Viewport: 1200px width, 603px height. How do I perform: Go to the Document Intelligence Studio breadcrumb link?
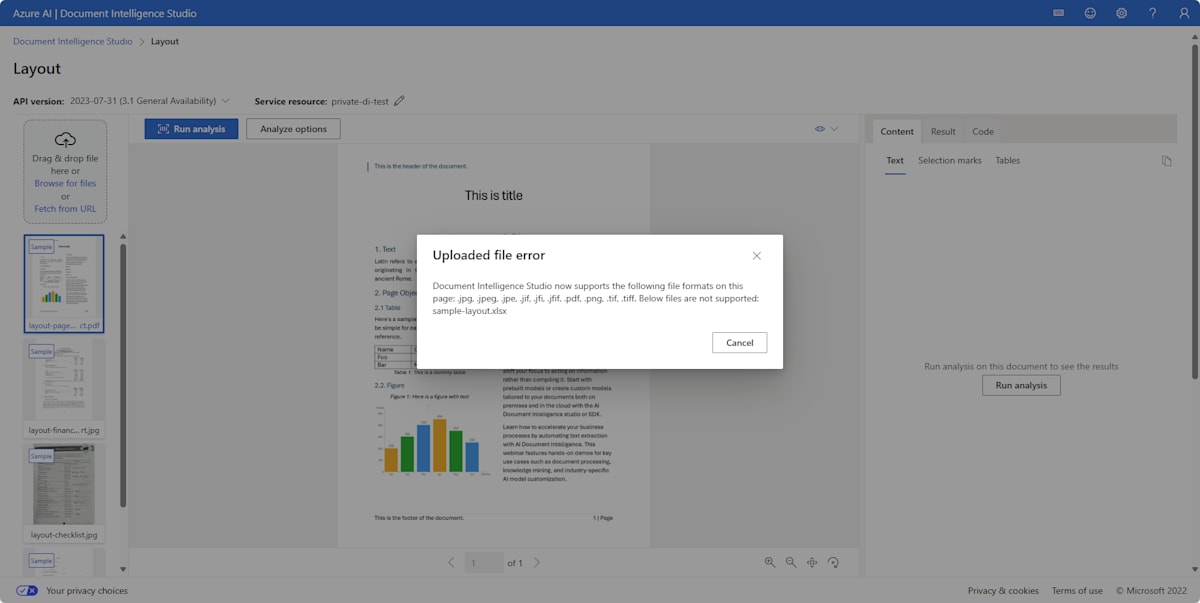(x=72, y=41)
